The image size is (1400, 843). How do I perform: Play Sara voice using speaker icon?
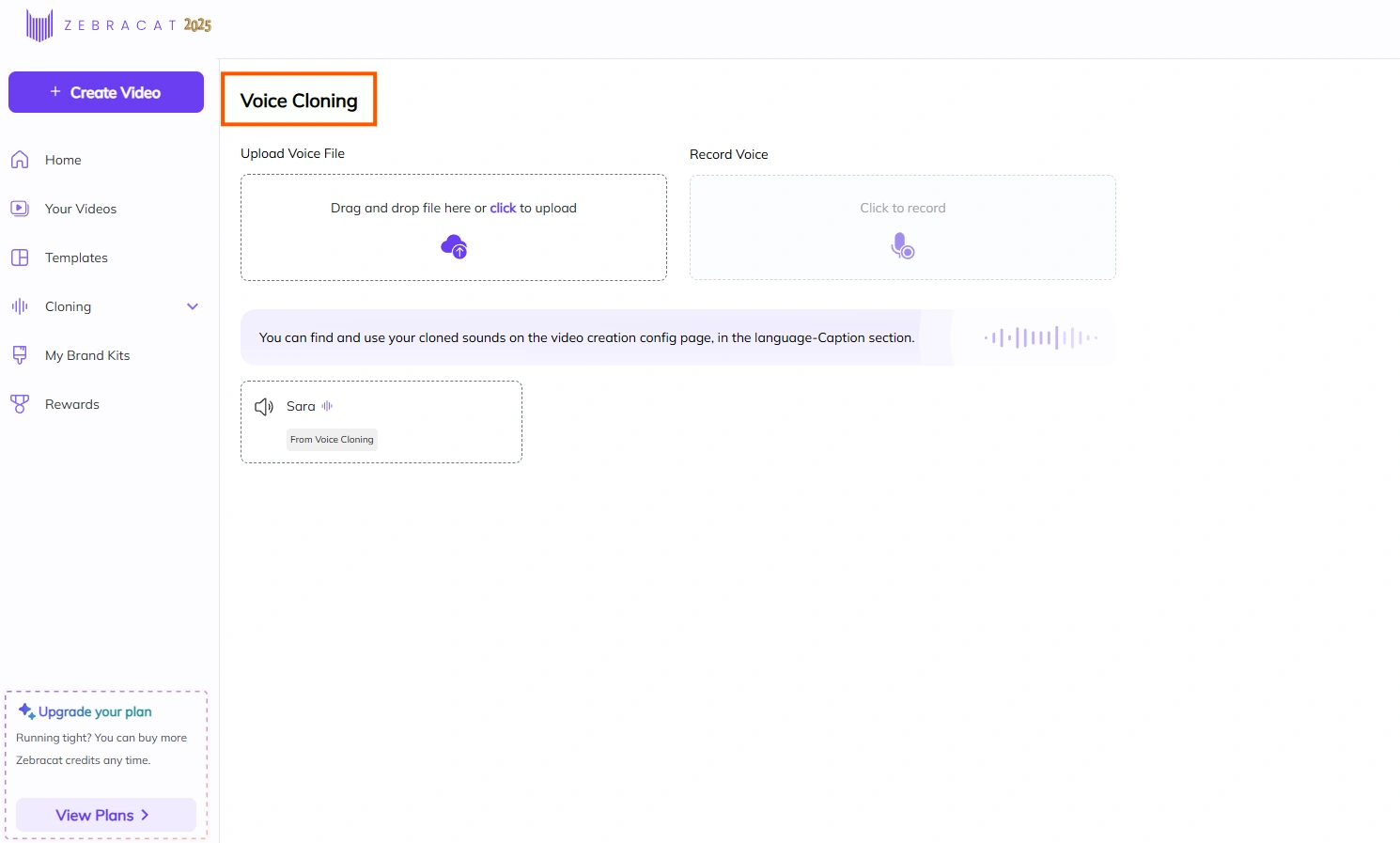(264, 406)
